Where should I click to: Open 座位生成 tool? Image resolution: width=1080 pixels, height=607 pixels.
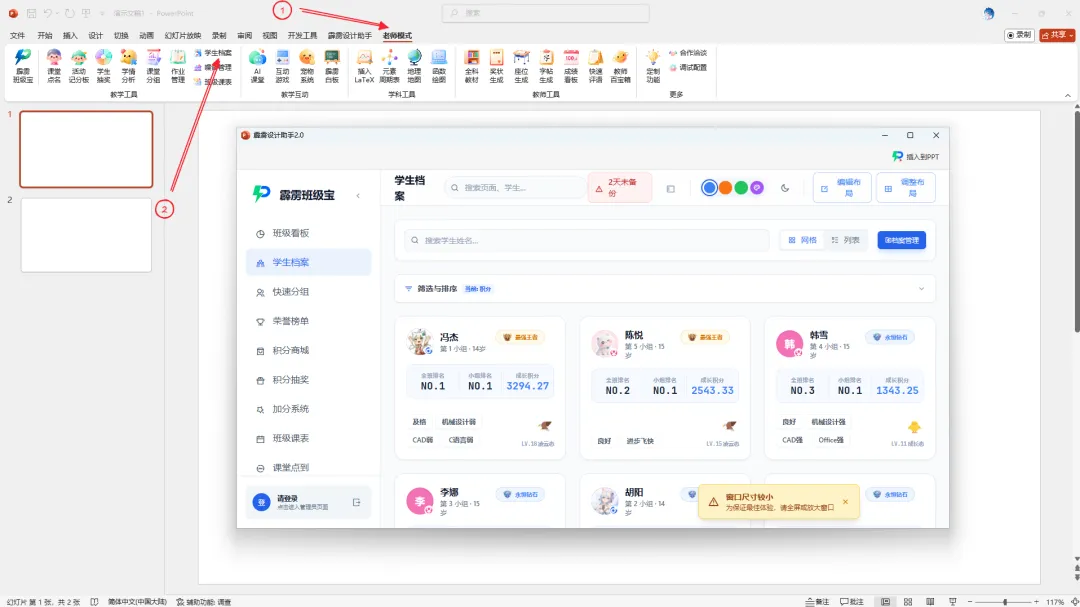tap(521, 66)
